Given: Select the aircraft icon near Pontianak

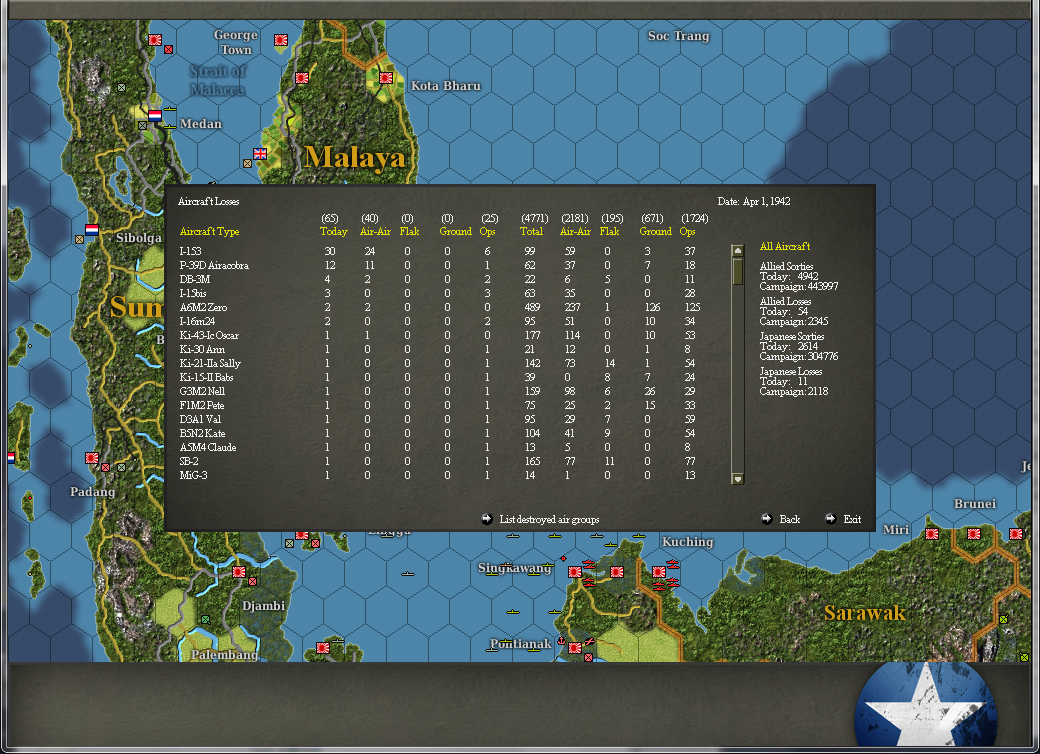Looking at the screenshot, I should [589, 642].
